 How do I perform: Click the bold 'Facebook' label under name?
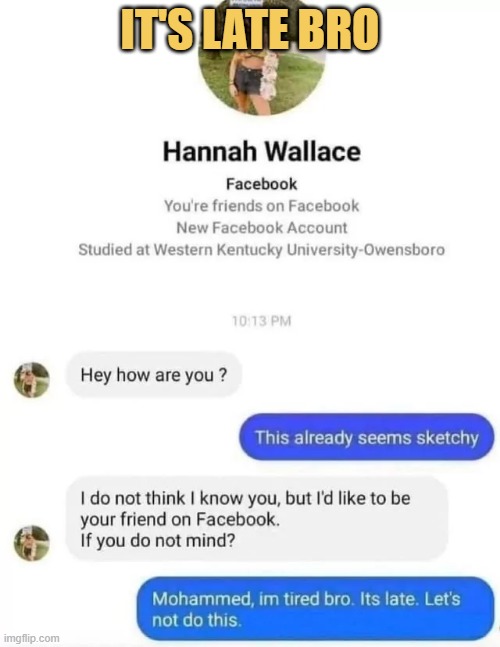tap(262, 184)
